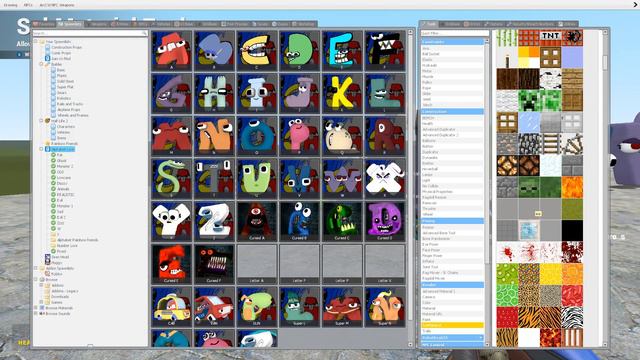
Task: Spawn the purple letter G character
Action: (171, 93)
